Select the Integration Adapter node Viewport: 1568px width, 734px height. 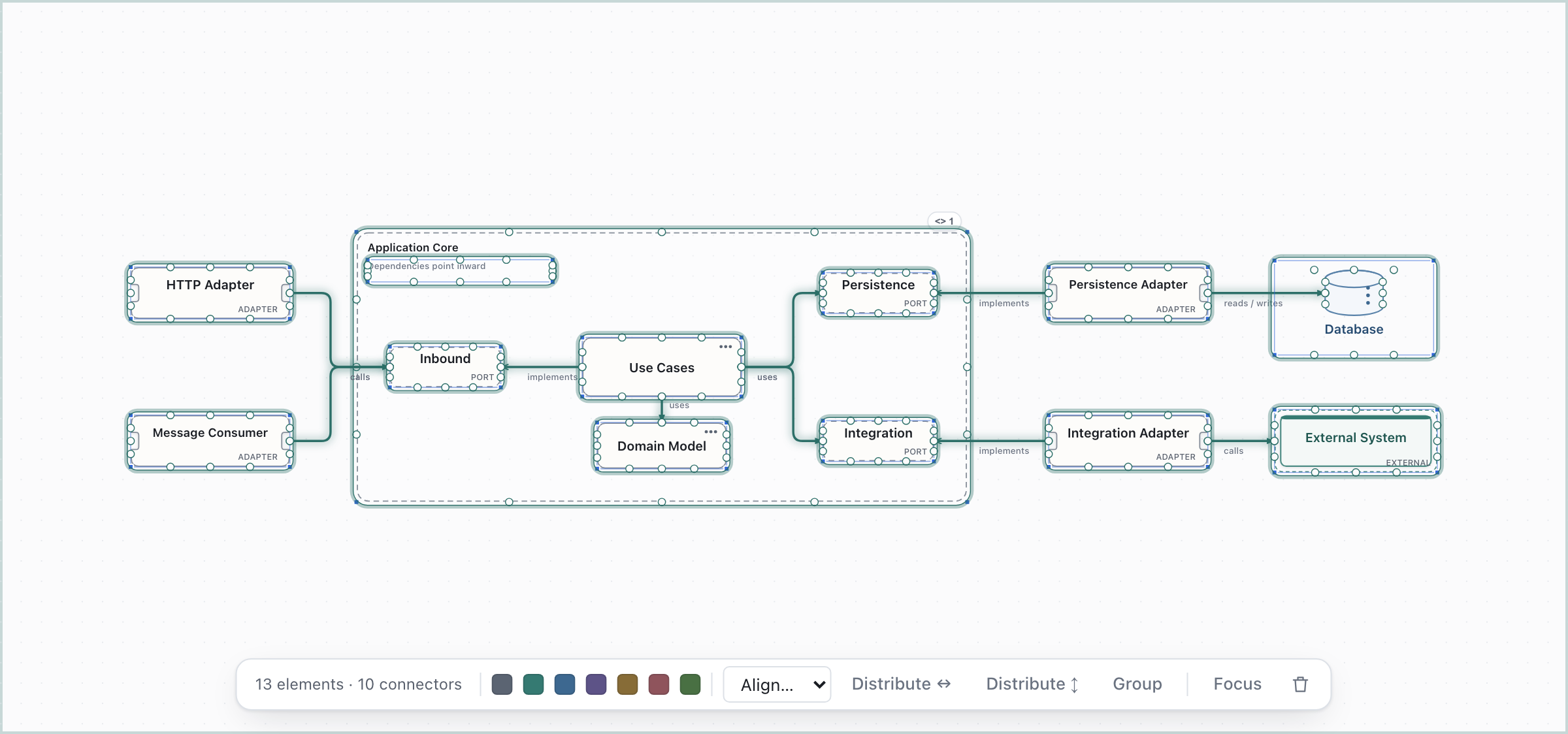1128,441
